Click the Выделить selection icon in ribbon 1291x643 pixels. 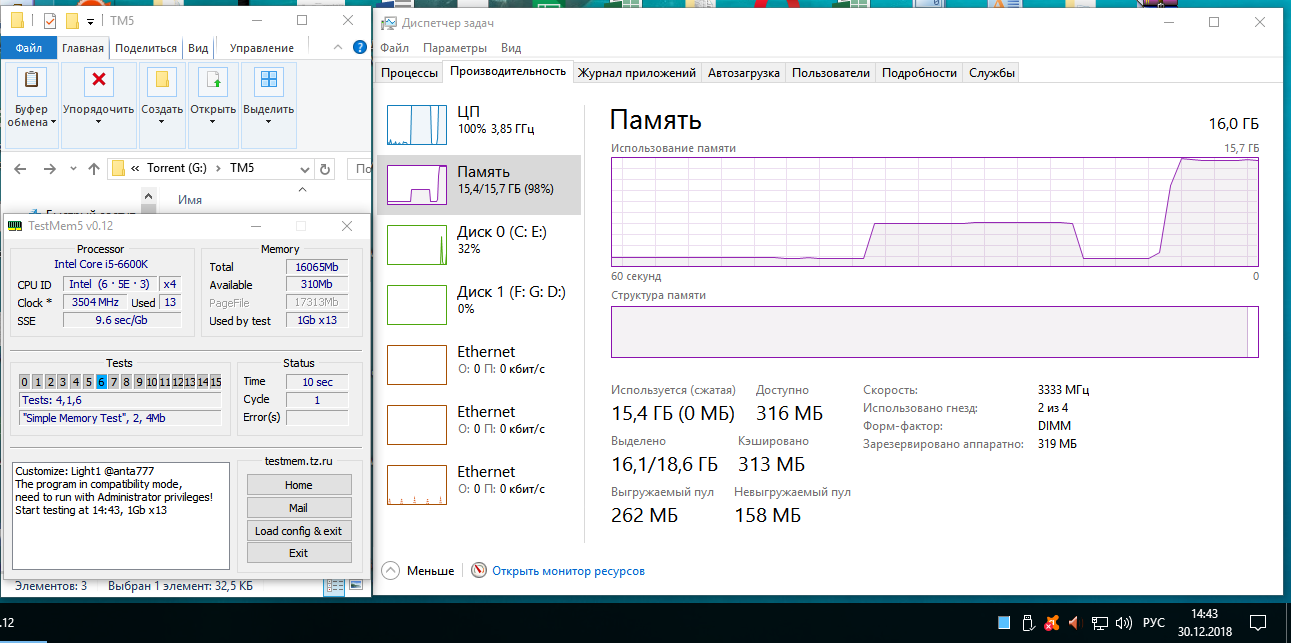pyautogui.click(x=268, y=81)
